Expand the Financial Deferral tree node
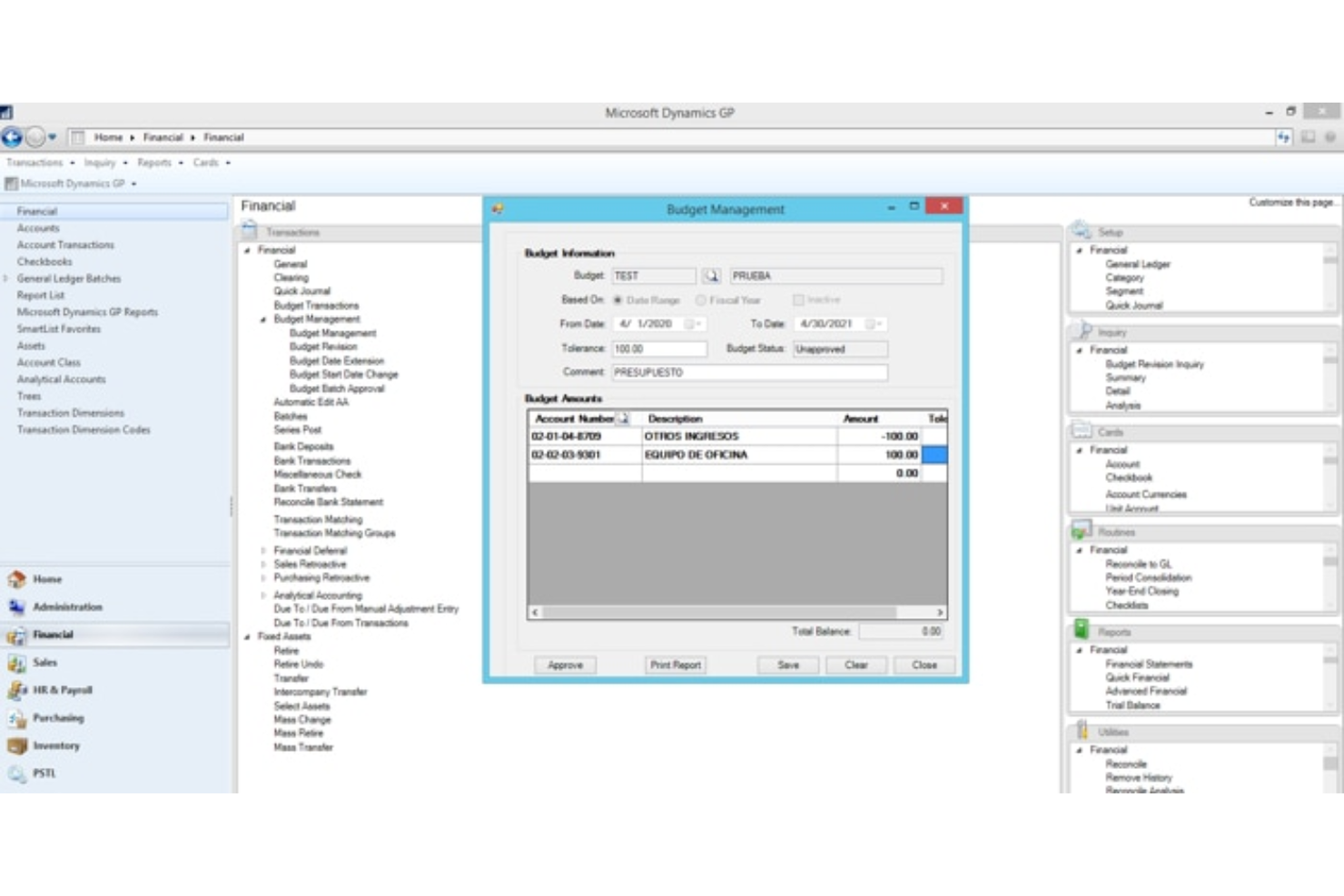Image resolution: width=1344 pixels, height=896 pixels. click(x=263, y=551)
